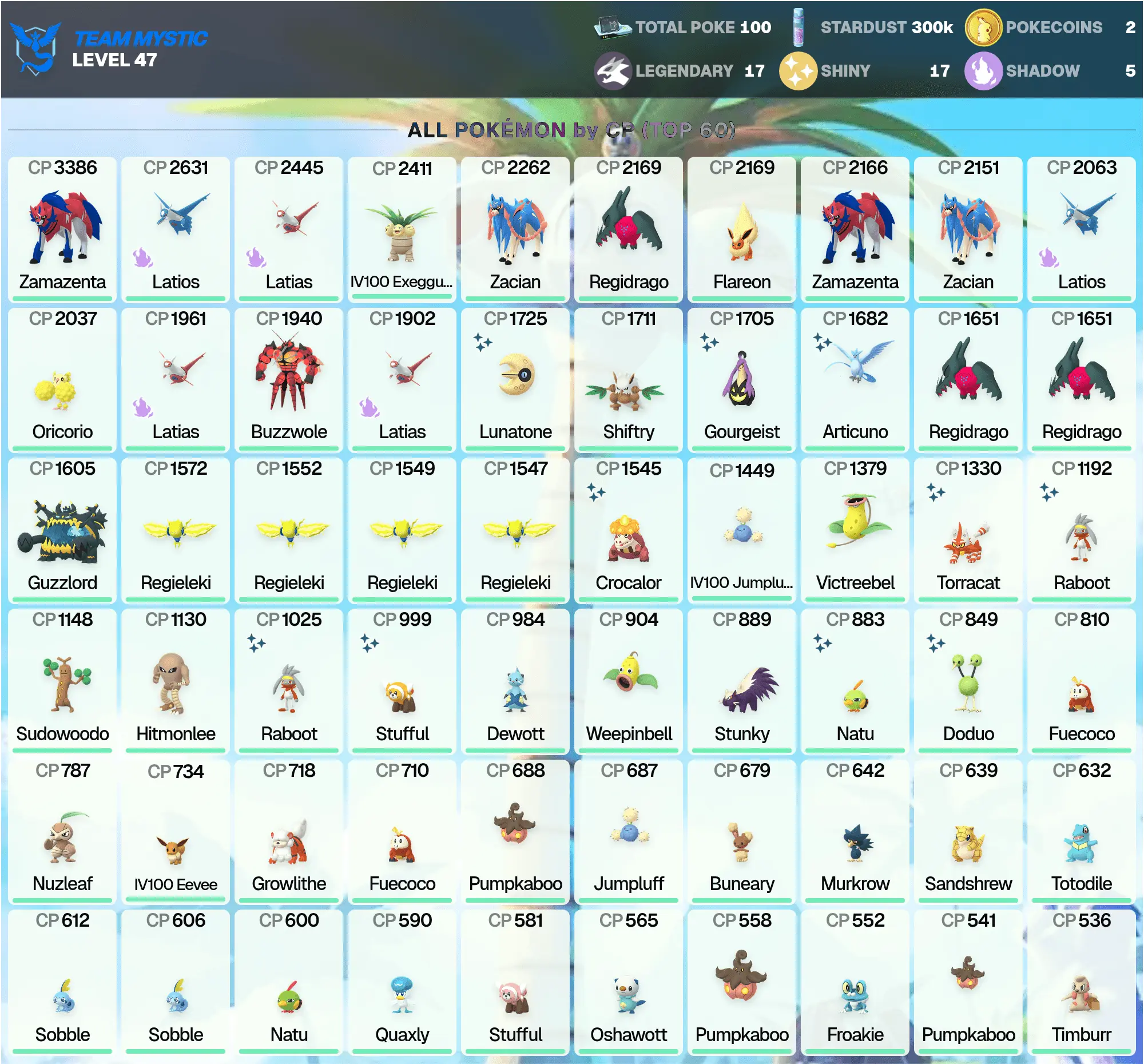The image size is (1144, 1064).
Task: Click the All Pokémon by CP heading
Action: point(571,130)
